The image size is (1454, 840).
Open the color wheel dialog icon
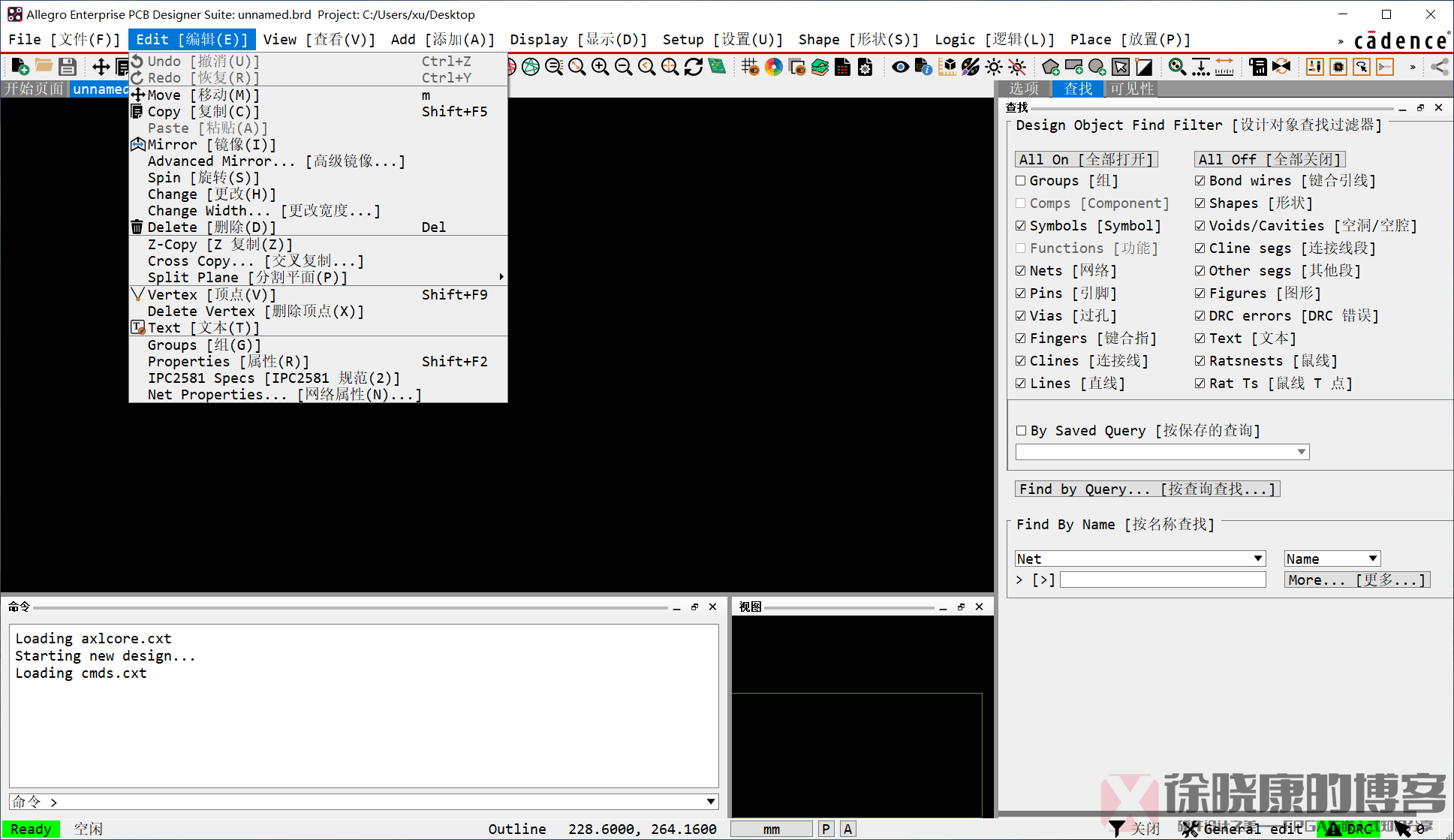coord(773,67)
